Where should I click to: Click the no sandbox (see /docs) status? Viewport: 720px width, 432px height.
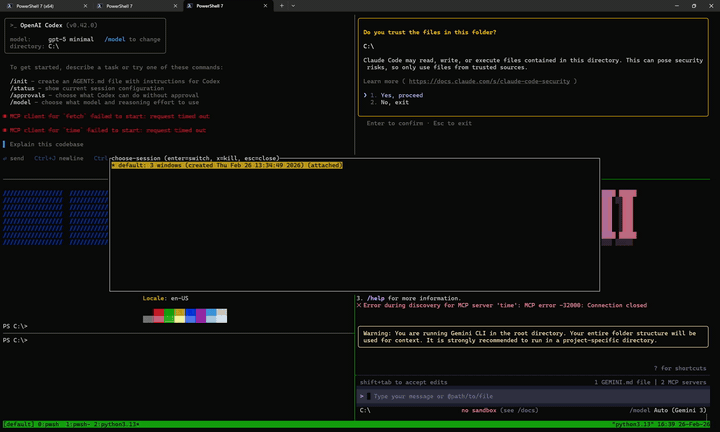click(500, 410)
